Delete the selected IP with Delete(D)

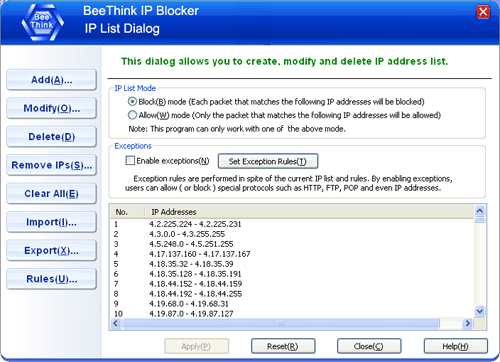[51, 137]
